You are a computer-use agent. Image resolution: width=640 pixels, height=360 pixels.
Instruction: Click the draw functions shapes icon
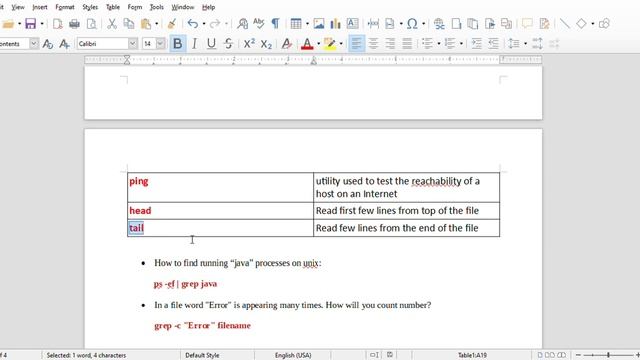tap(604, 24)
